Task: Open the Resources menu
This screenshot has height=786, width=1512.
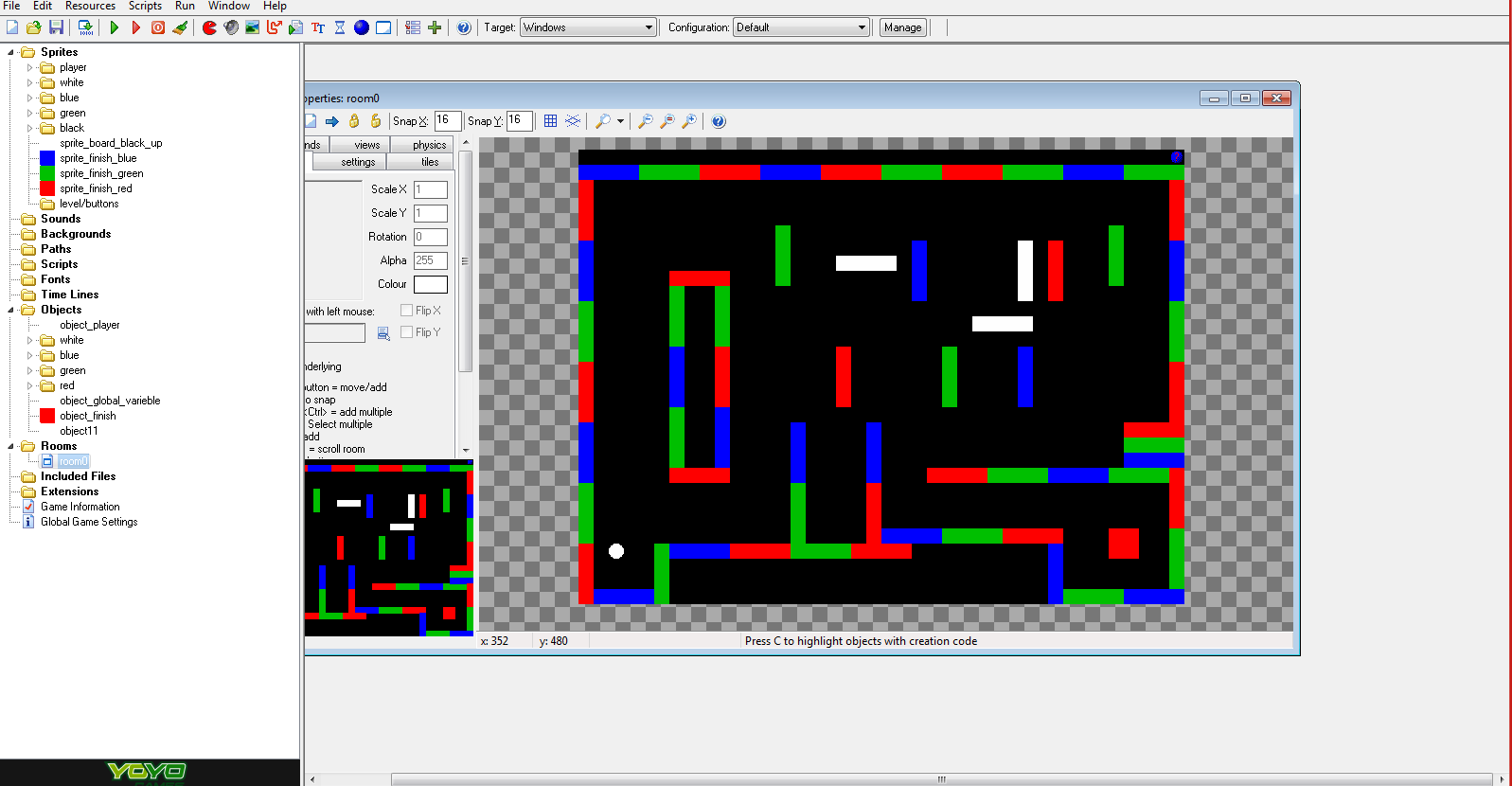Action: (x=90, y=6)
